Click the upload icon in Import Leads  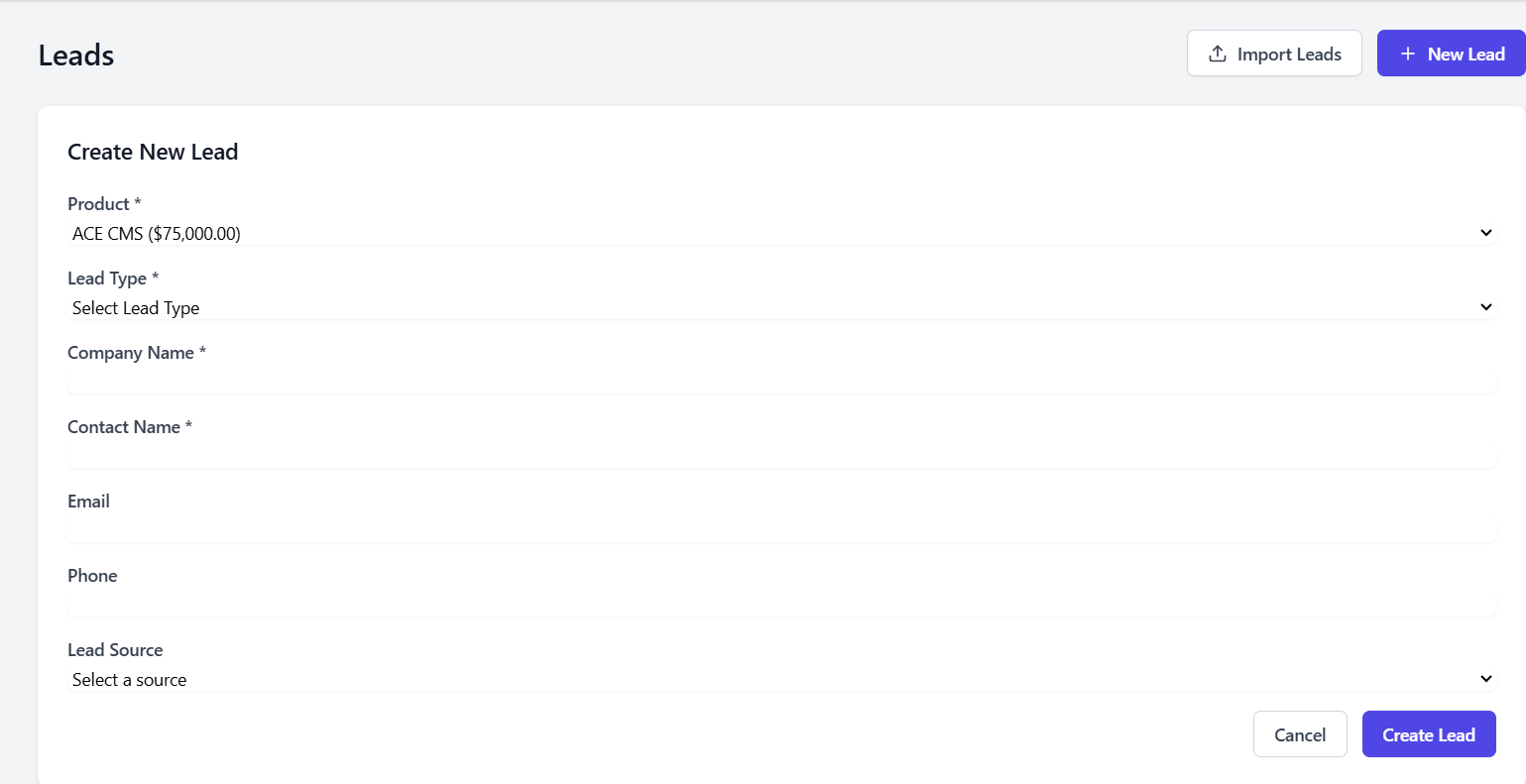tap(1218, 54)
